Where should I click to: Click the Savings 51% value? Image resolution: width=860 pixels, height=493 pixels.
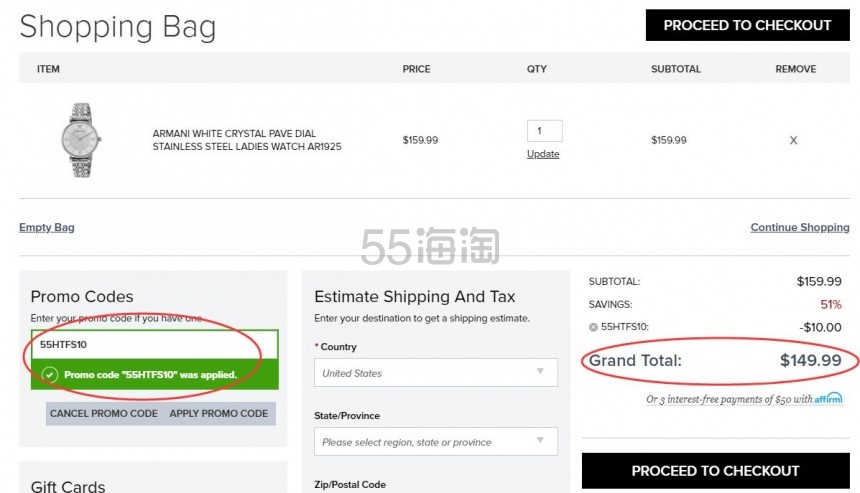830,304
